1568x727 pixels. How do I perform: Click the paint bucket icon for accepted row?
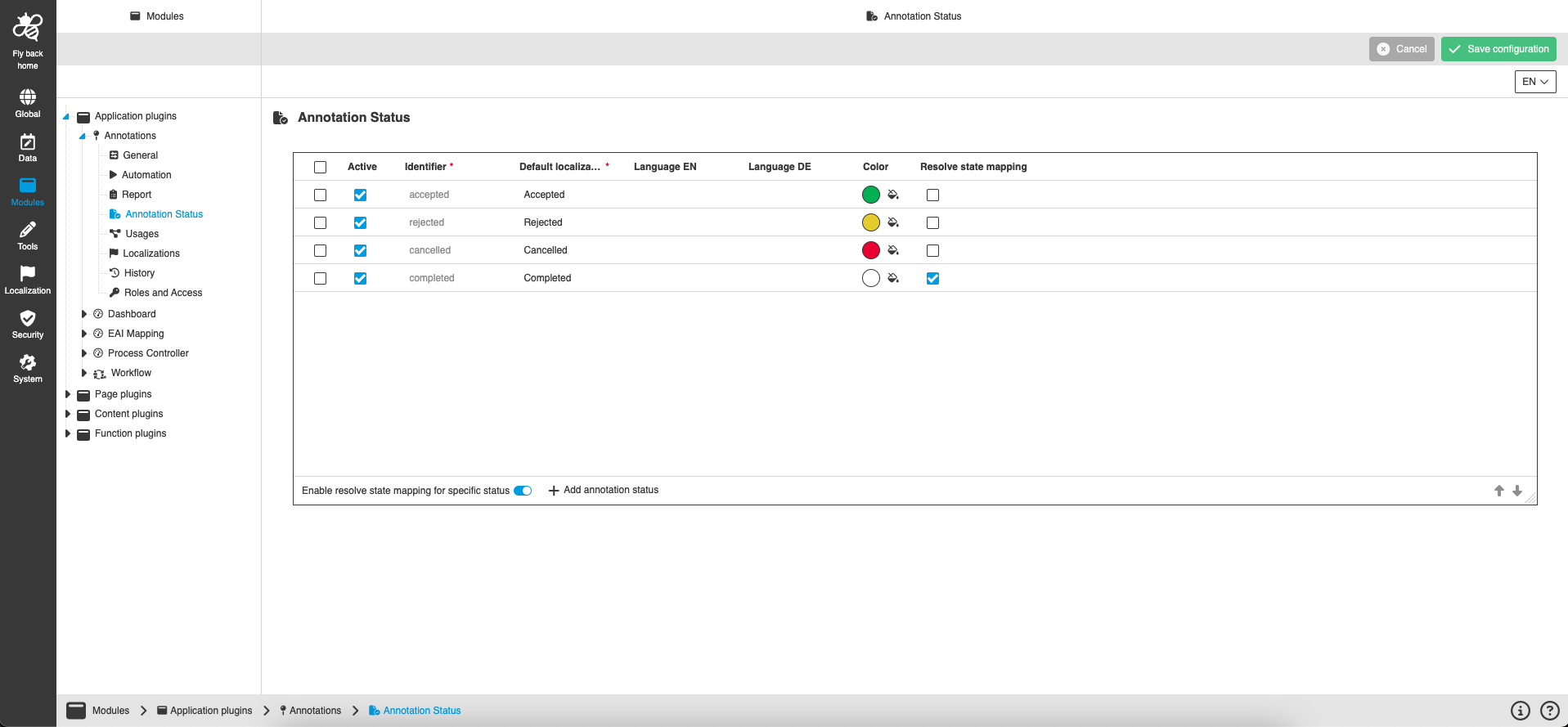(893, 195)
